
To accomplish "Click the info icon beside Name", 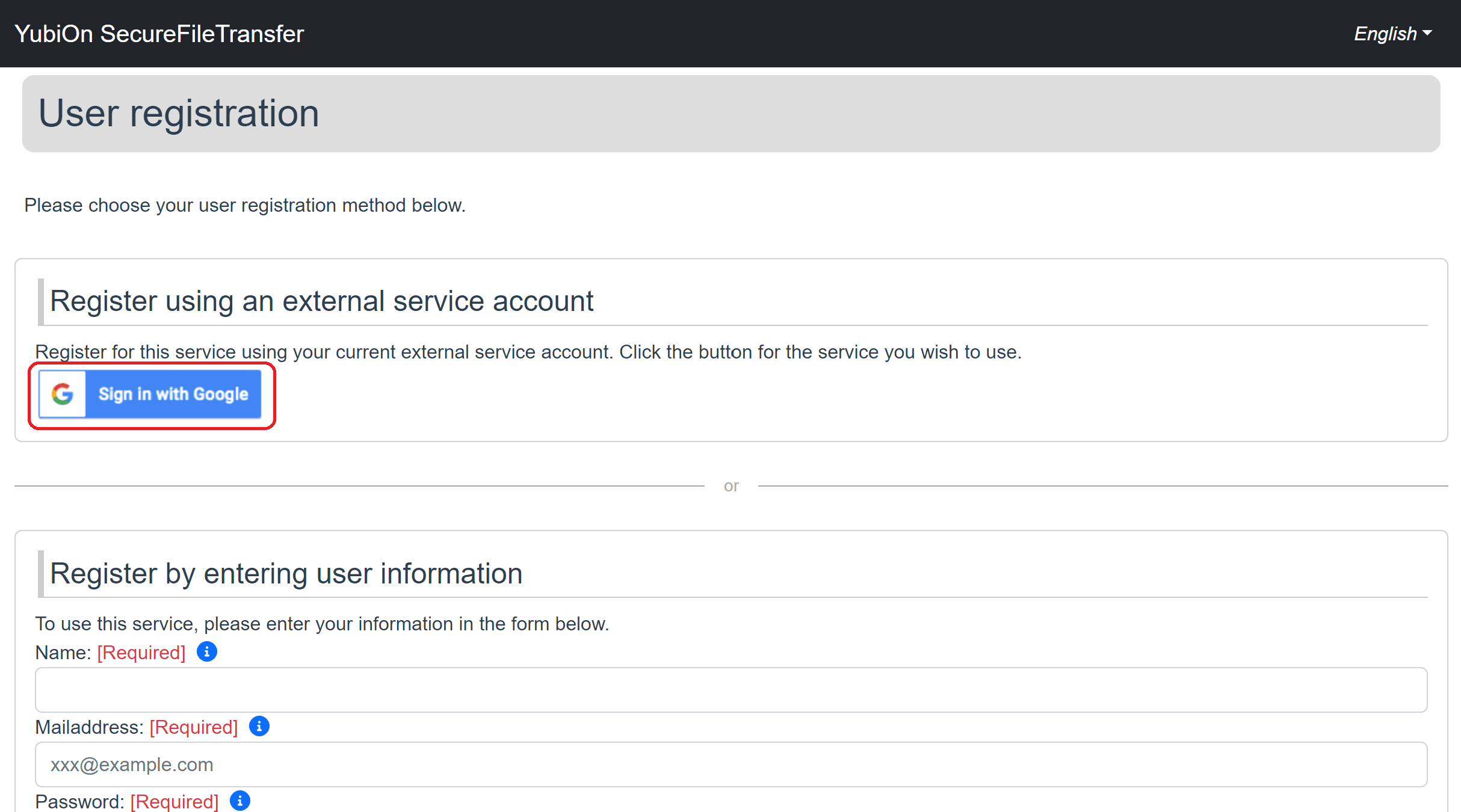I will (x=207, y=651).
